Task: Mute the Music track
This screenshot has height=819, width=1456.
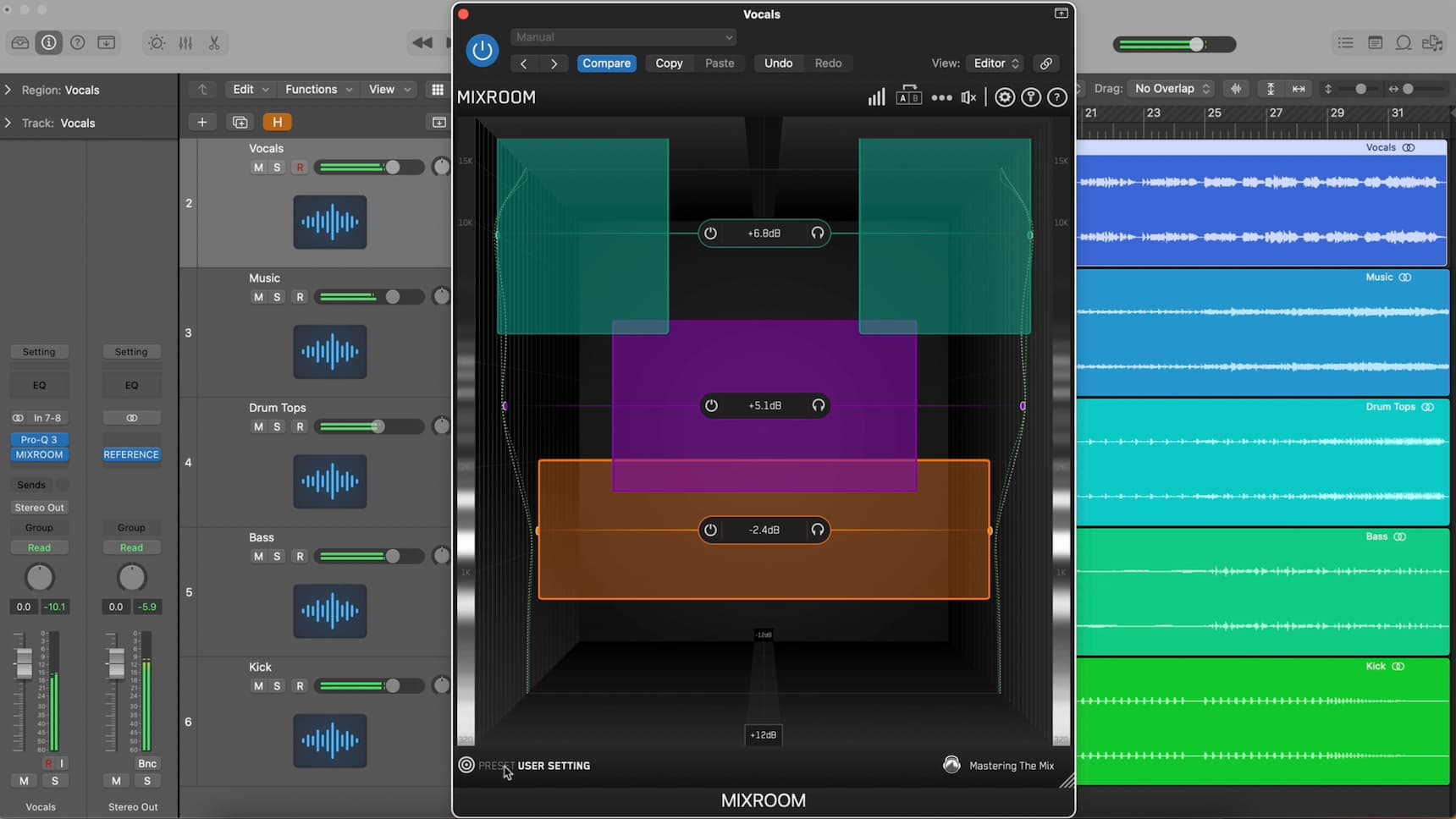Action: point(258,297)
